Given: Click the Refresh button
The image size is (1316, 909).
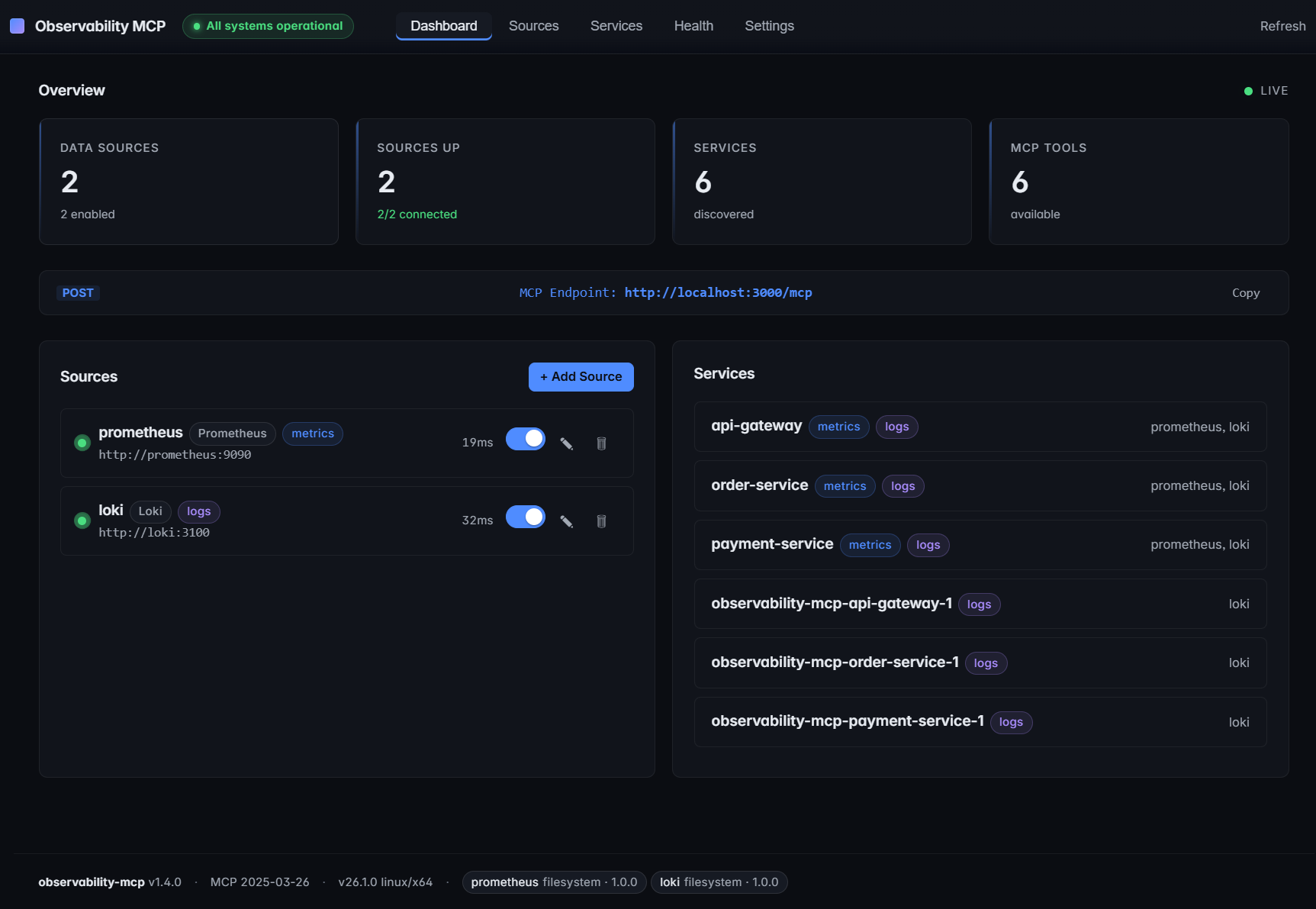Looking at the screenshot, I should (x=1282, y=26).
